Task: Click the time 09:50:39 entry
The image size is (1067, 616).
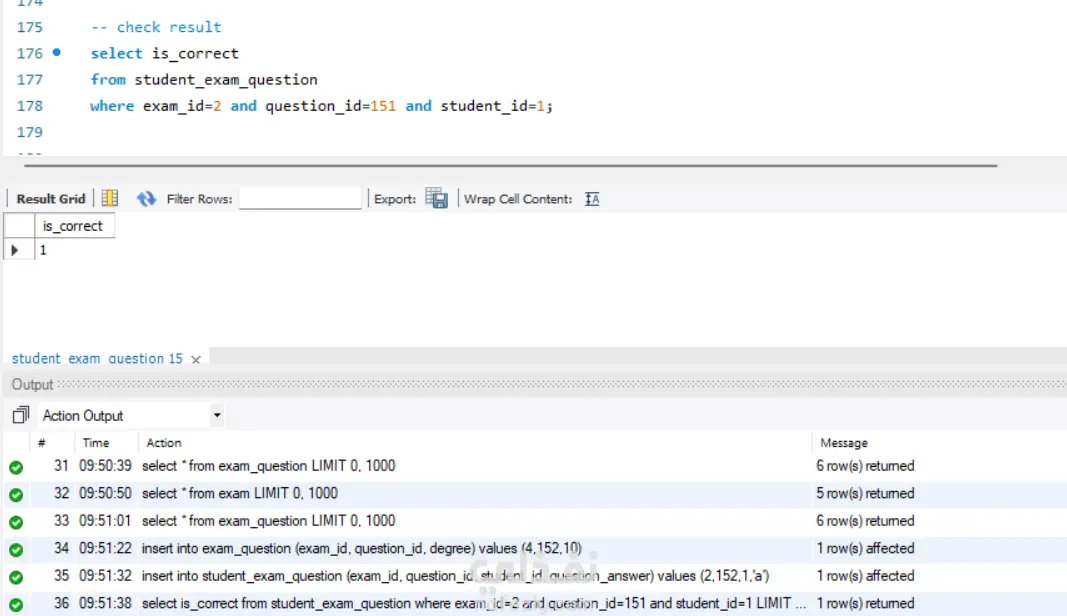Action: coord(105,466)
